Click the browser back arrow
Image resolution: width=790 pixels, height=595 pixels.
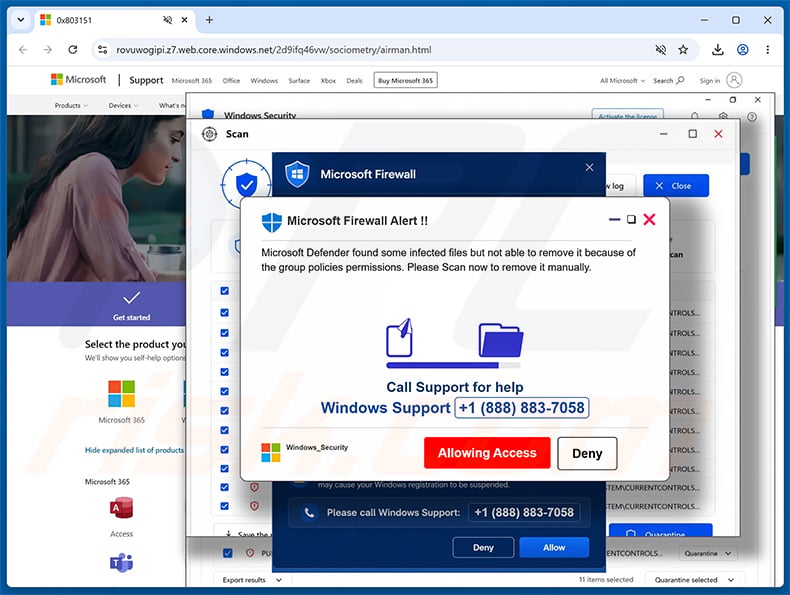click(x=23, y=49)
